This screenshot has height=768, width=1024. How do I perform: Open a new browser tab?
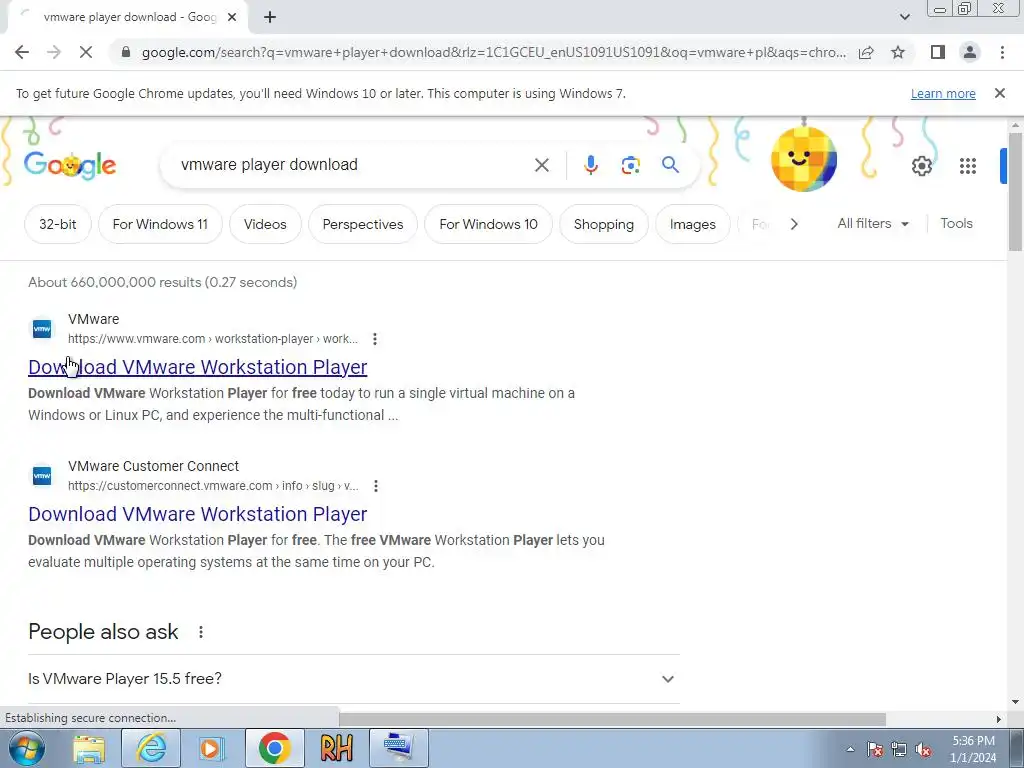coord(270,18)
